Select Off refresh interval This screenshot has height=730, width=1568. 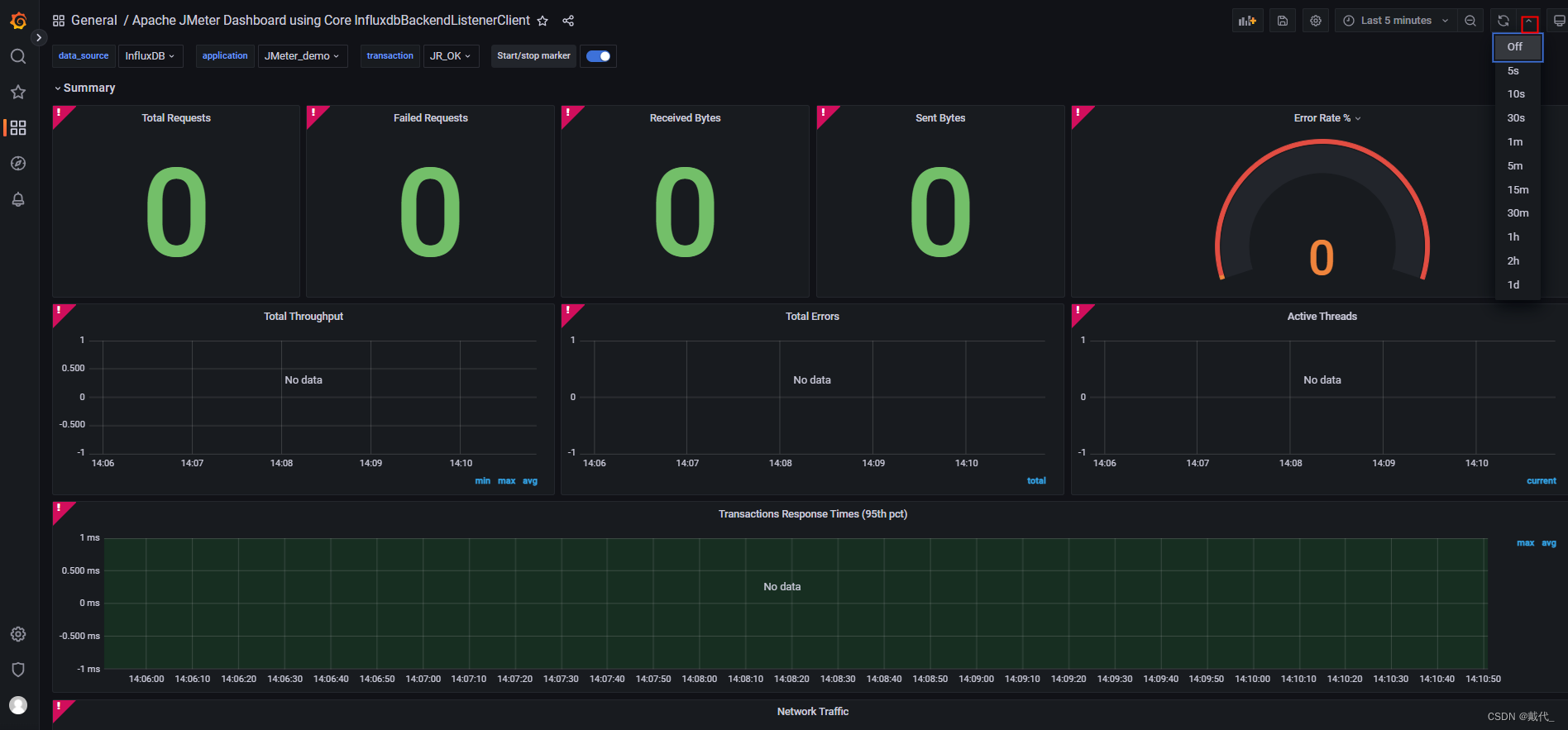[1518, 47]
